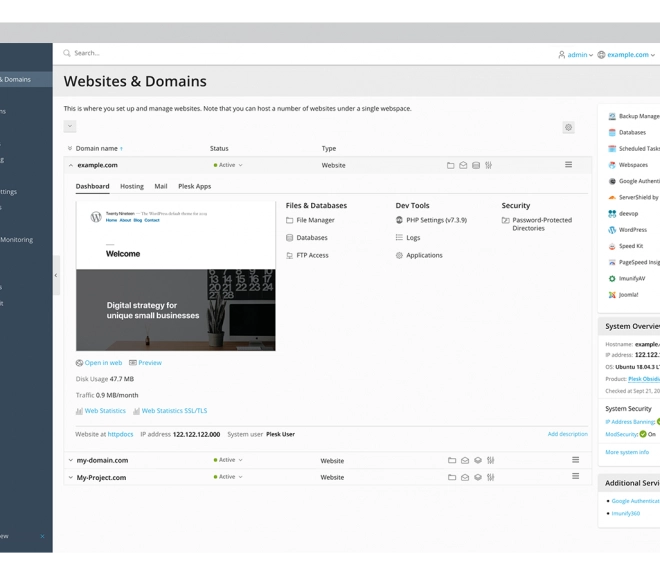This screenshot has height=577, width=660.
Task: Open database icon in example.com row
Action: point(476,165)
